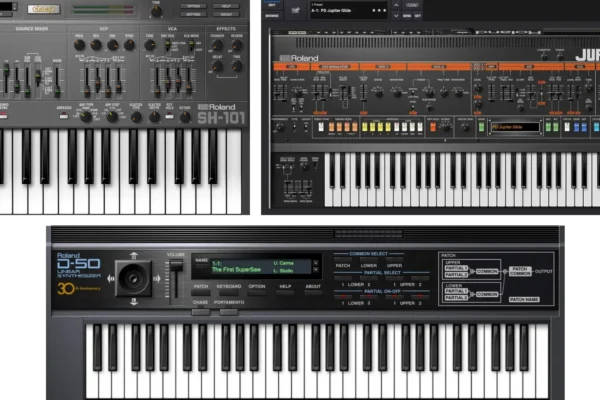Flip the SH-101 ENV TRIG switch

point(168,45)
